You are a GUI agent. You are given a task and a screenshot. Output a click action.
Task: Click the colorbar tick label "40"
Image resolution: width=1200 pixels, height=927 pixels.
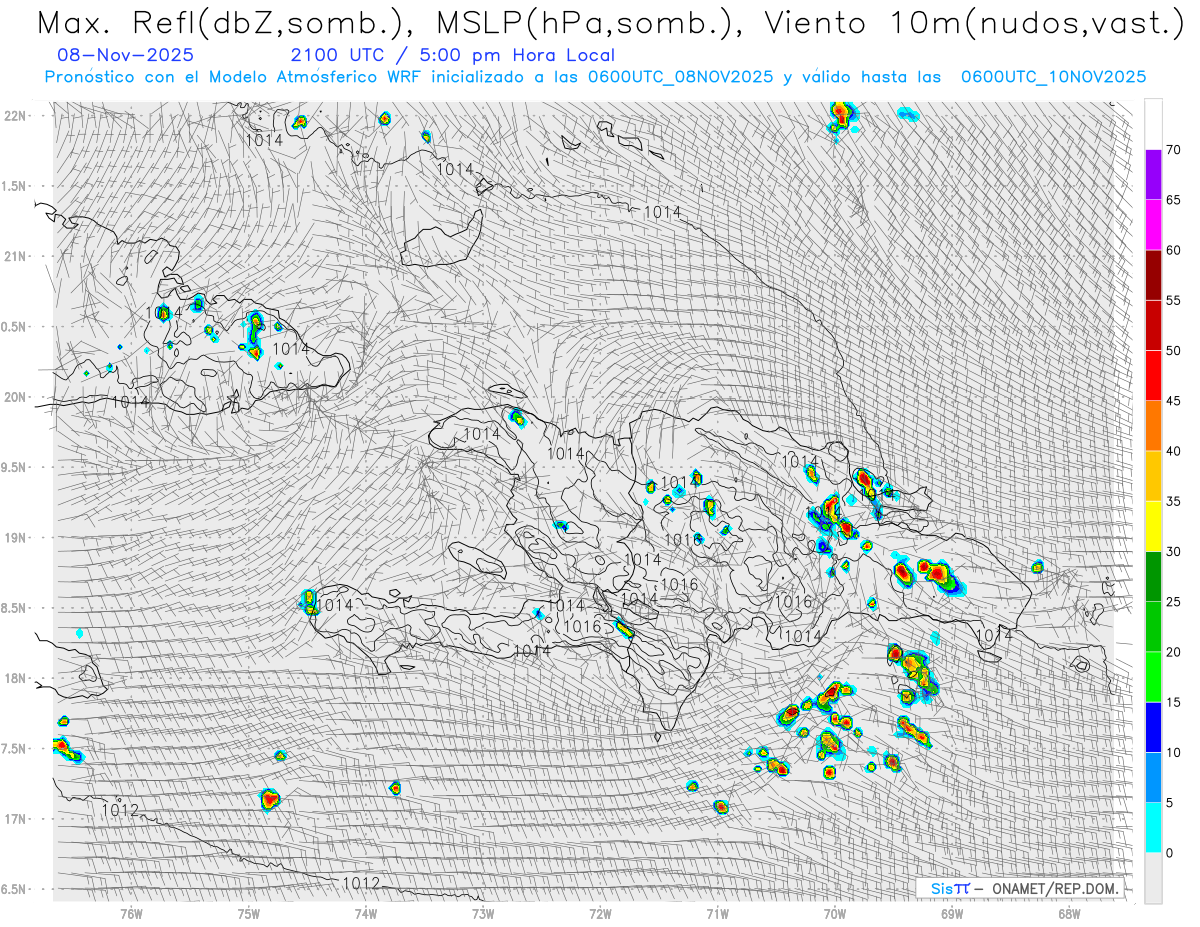1173,451
